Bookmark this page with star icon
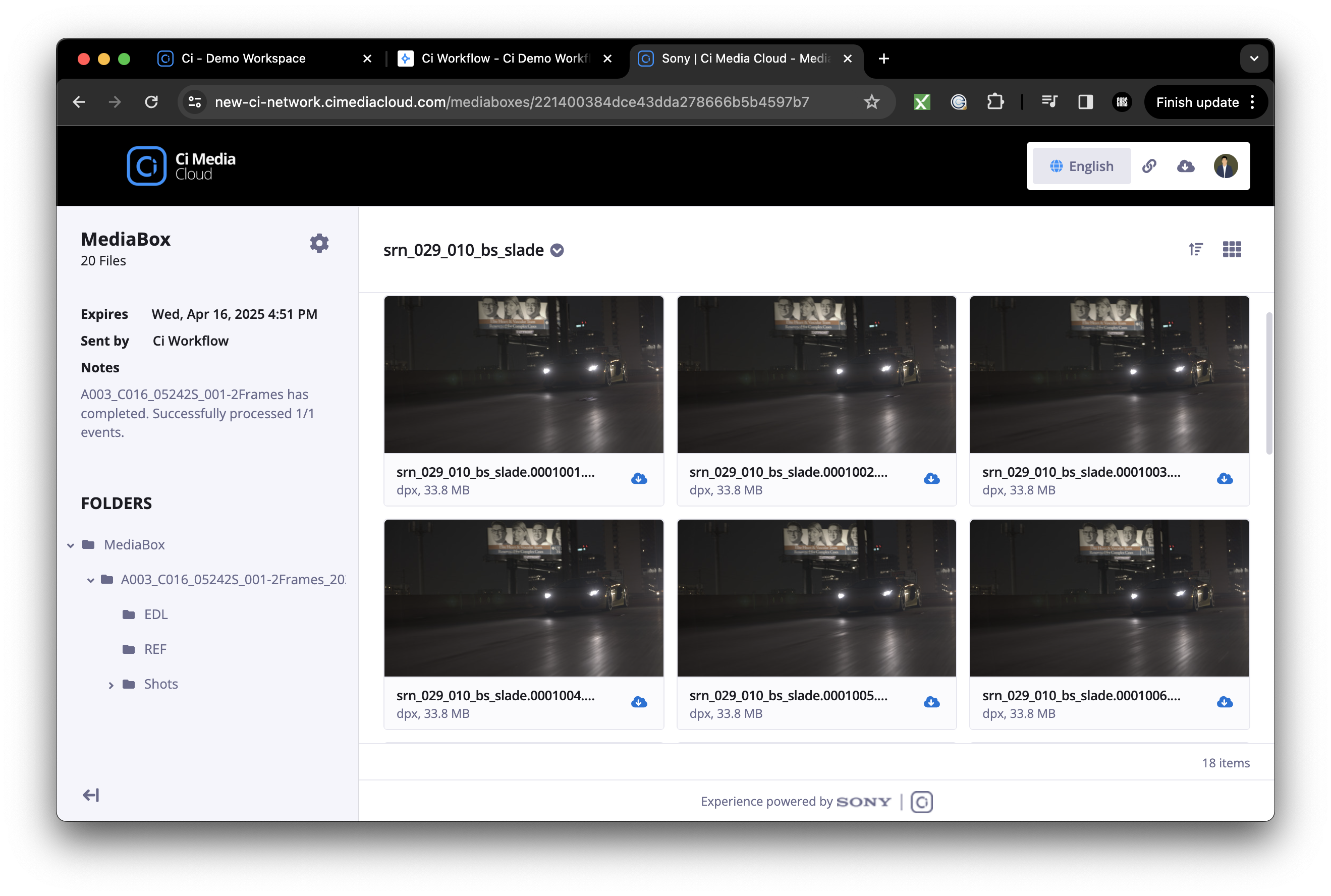This screenshot has width=1331, height=896. 871,102
